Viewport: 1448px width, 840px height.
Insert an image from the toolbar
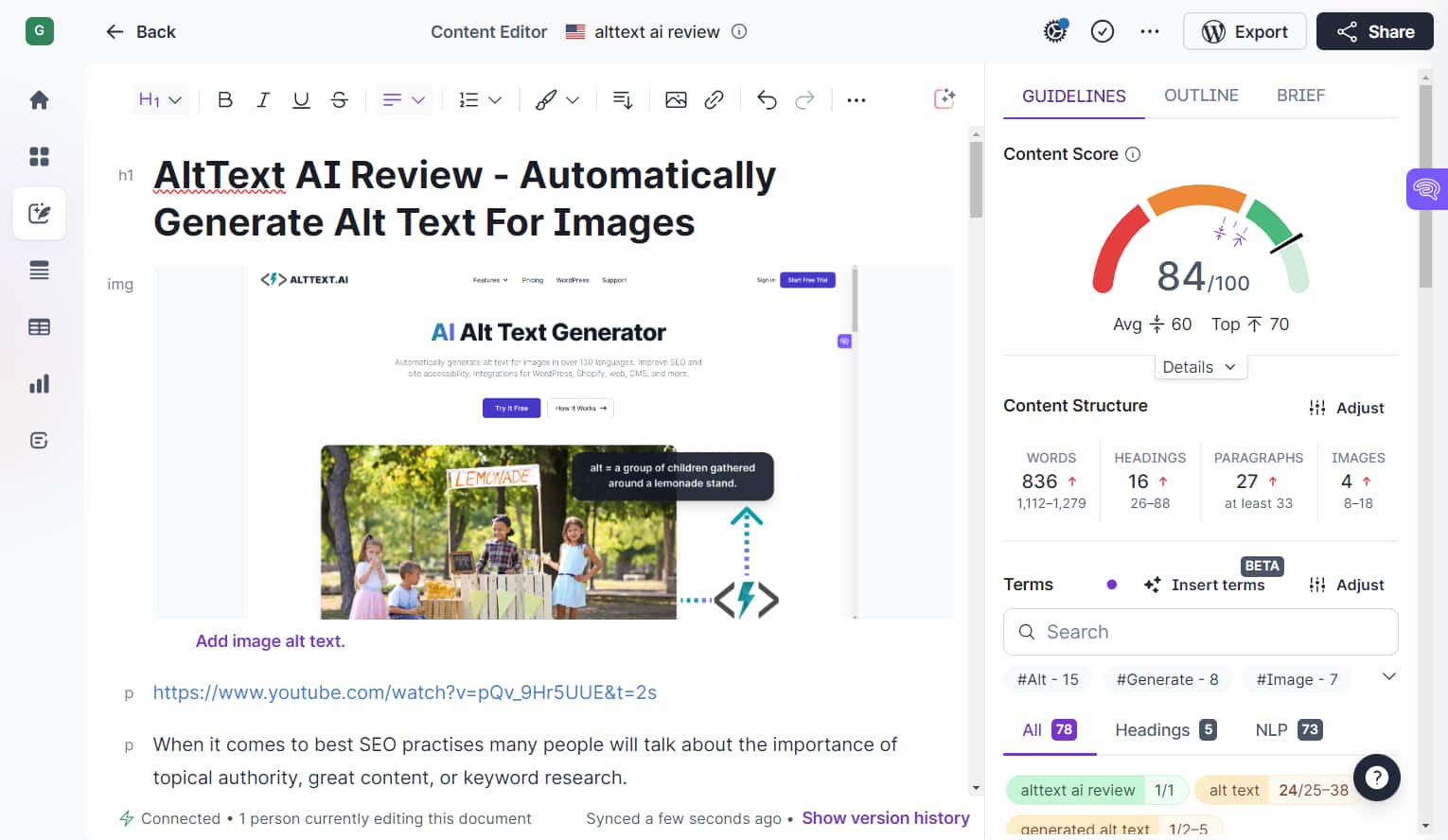676,99
